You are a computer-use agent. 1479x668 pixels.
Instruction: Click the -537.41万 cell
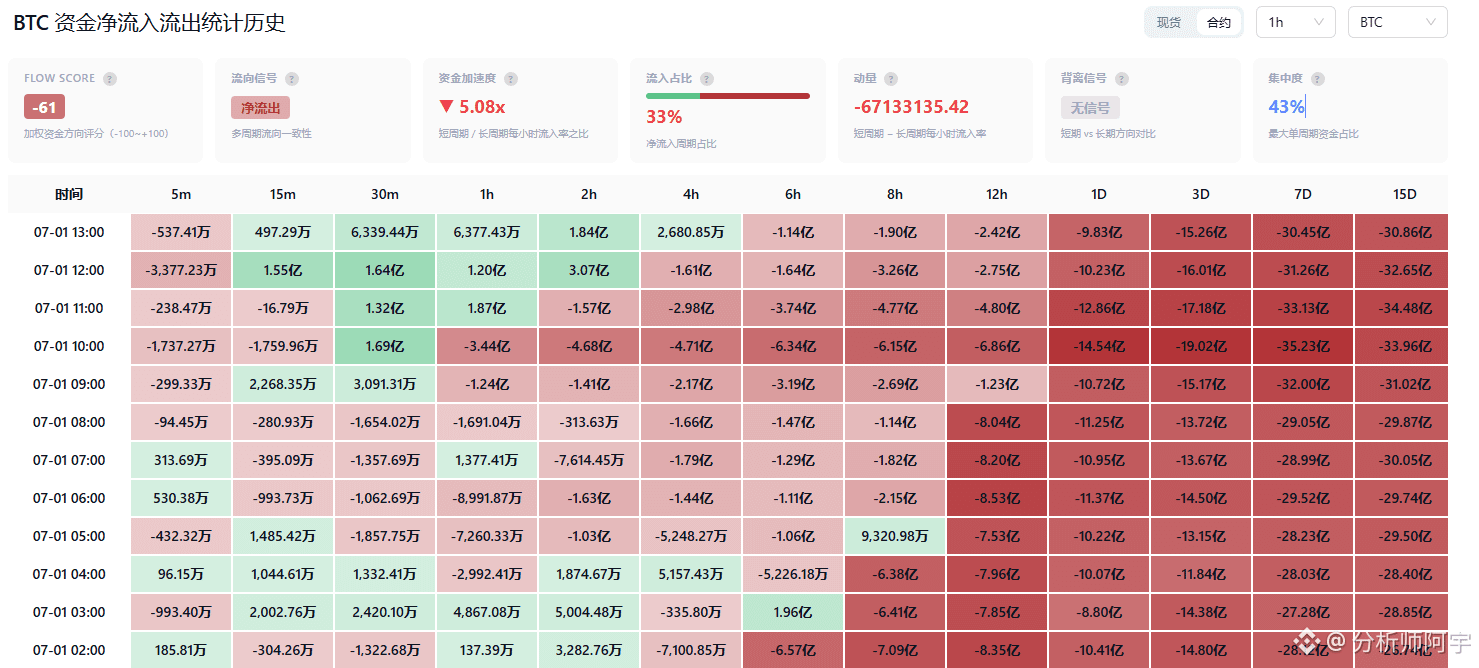(181, 232)
